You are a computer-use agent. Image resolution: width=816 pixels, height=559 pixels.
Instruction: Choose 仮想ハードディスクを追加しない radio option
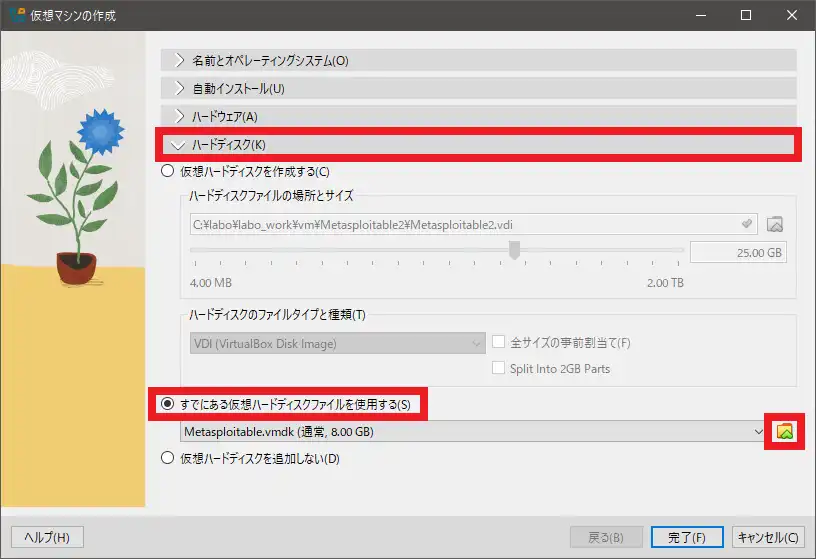(x=168, y=459)
